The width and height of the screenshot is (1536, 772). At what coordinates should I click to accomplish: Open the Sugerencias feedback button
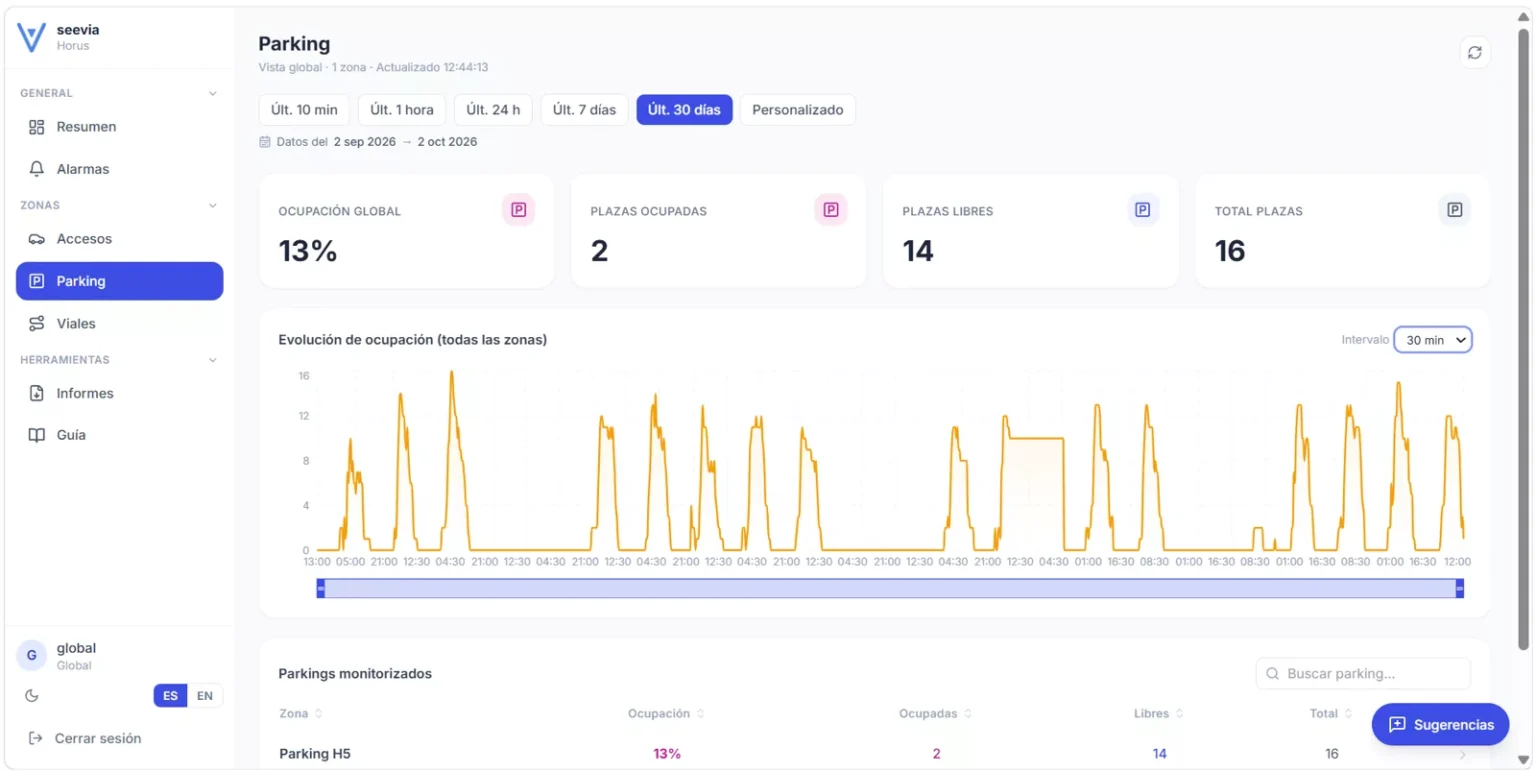(1440, 724)
